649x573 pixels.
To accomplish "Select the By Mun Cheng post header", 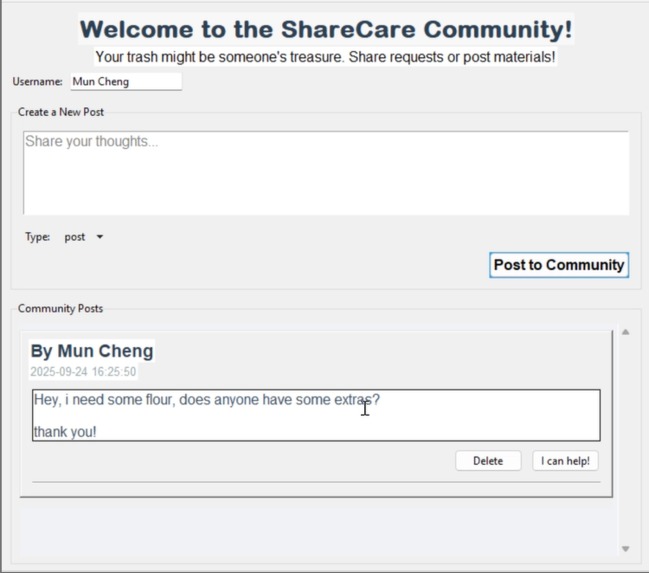I will (x=92, y=351).
